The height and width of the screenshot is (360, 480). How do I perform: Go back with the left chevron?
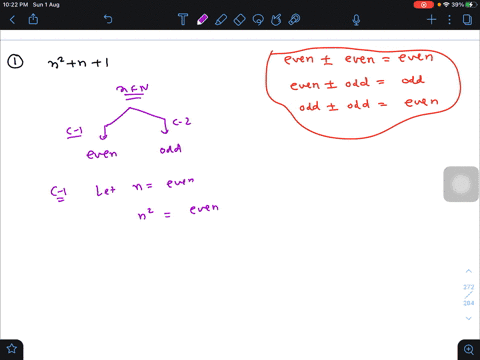tap(12, 20)
